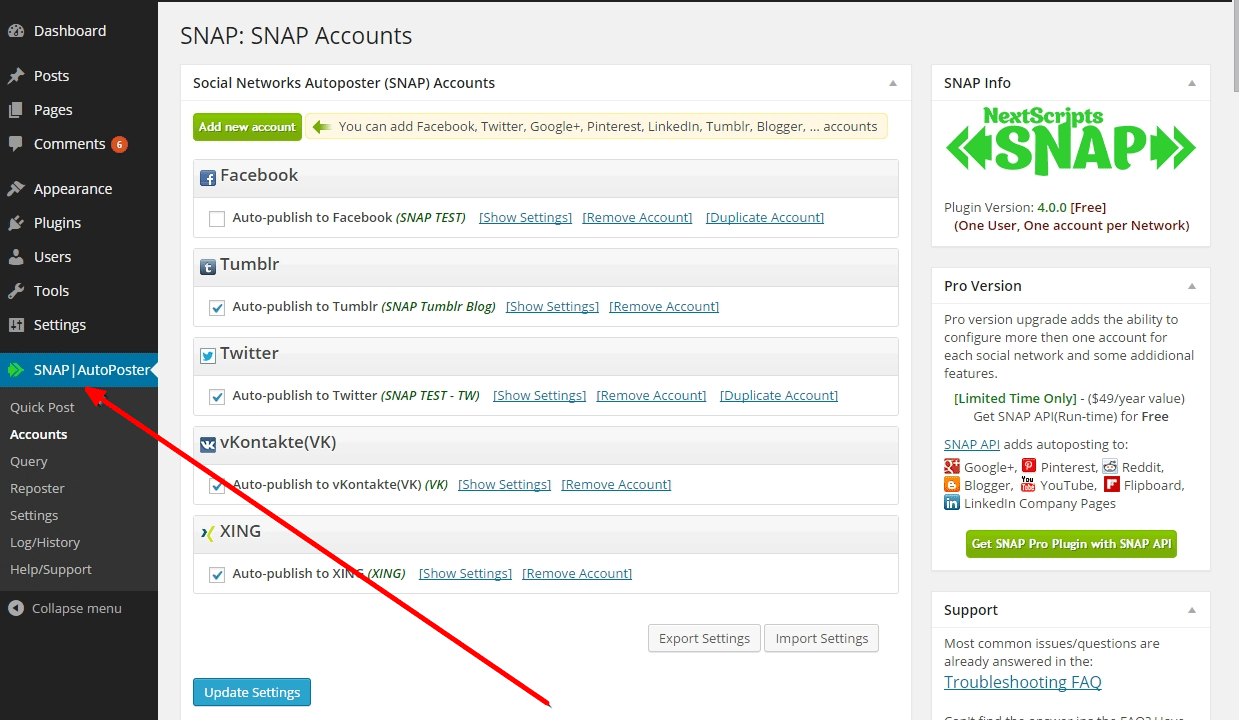This screenshot has height=720, width=1239.
Task: Uncheck Auto-publish to Twitter checkbox
Action: (217, 397)
